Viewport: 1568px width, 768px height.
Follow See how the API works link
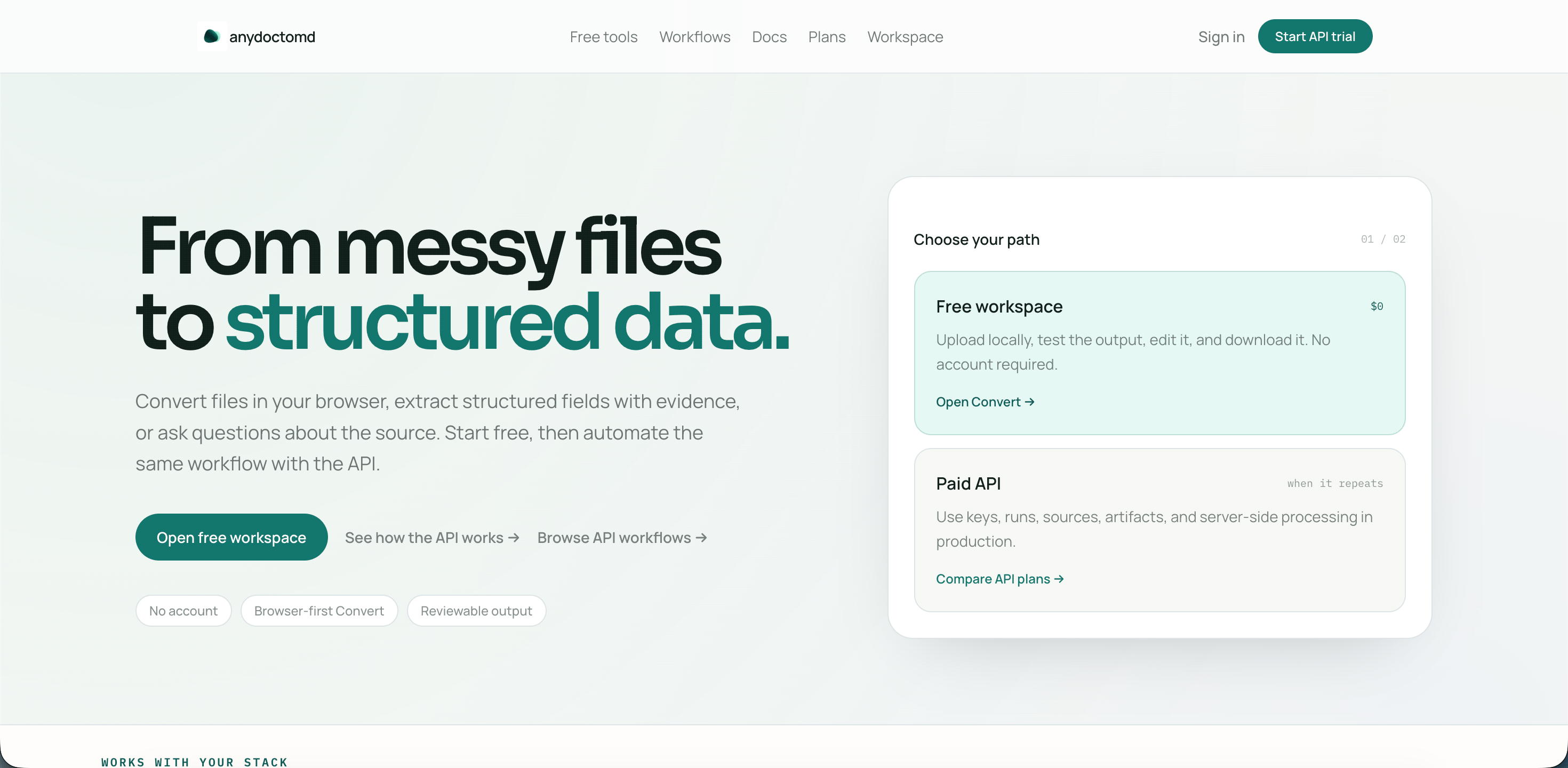point(431,538)
